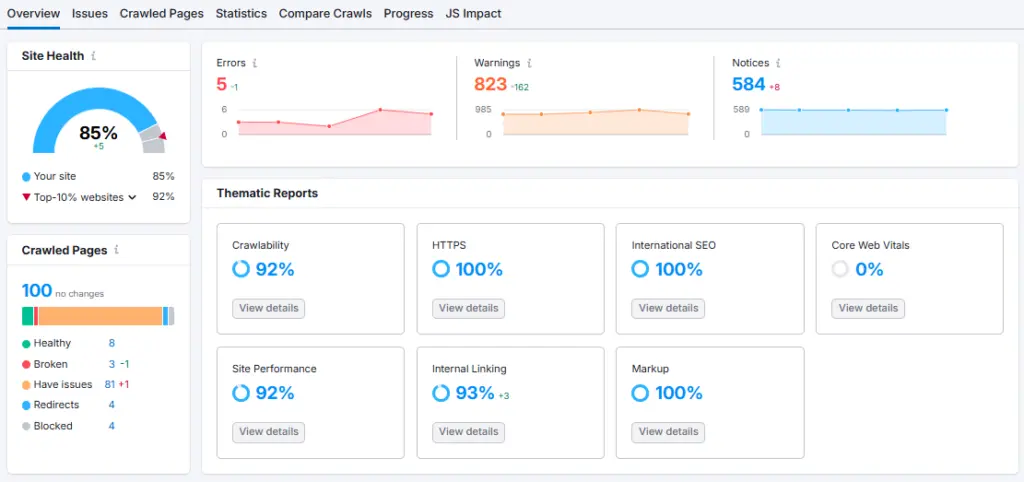
Task: Click the Internal Linking donut icon
Action: (x=441, y=393)
